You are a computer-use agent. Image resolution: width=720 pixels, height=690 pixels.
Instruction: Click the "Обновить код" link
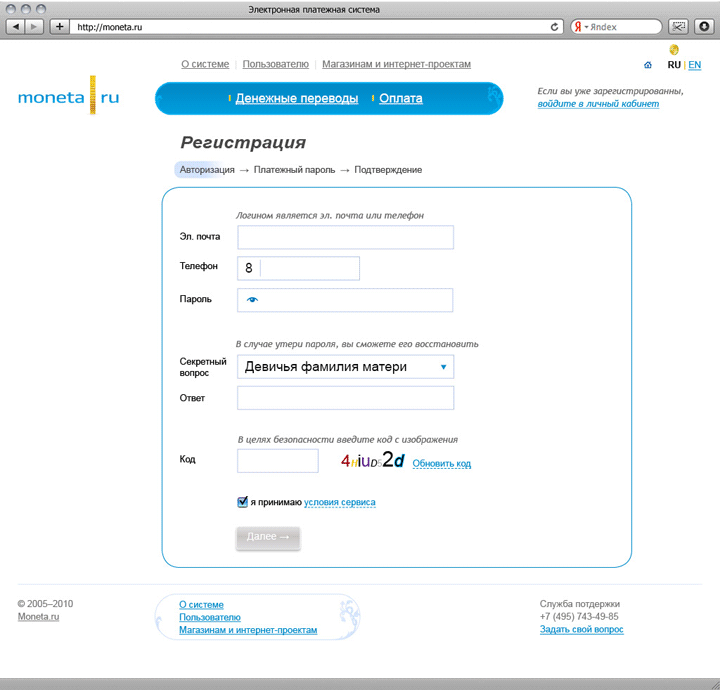click(x=442, y=464)
